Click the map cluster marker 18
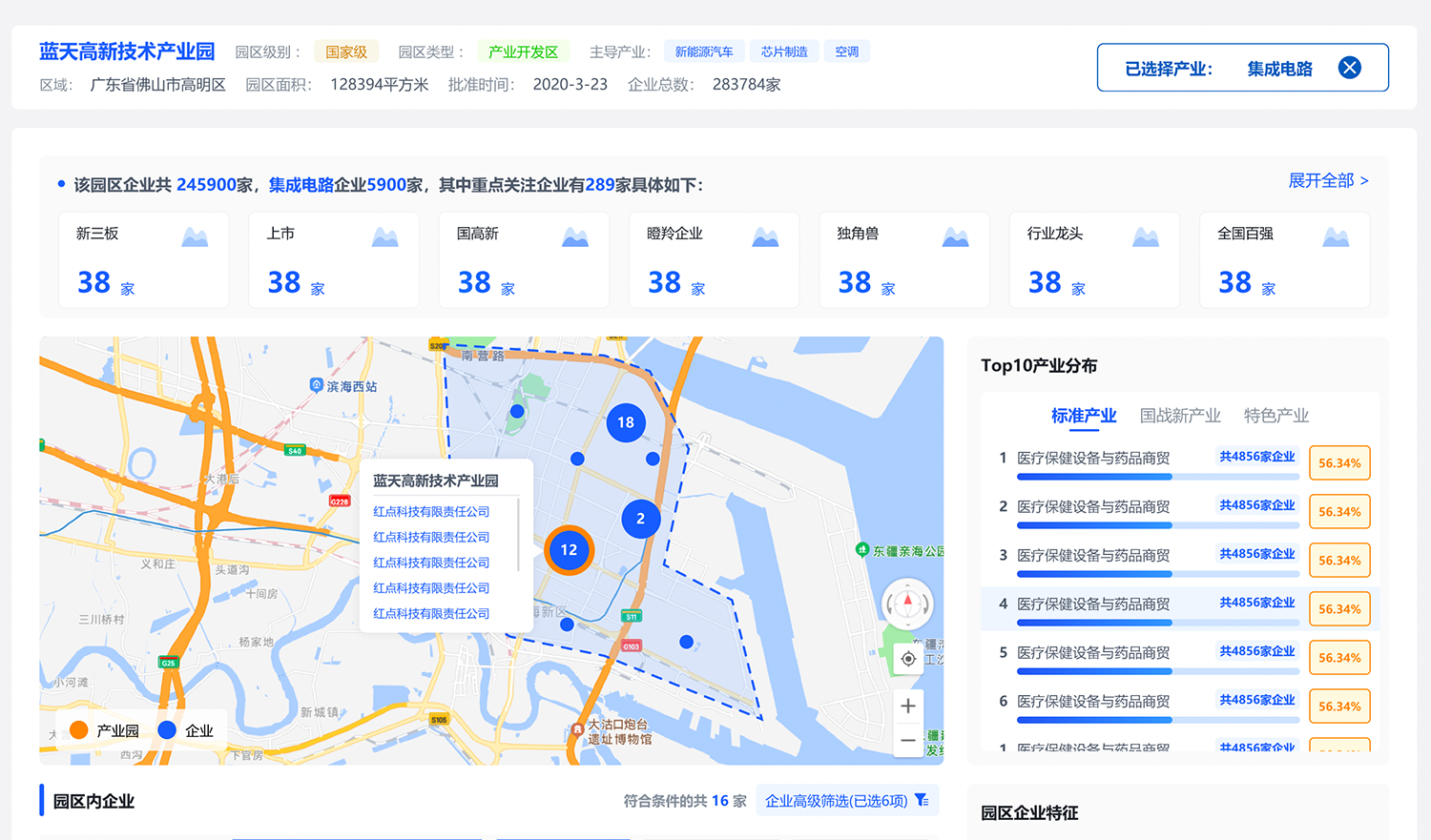This screenshot has height=840, width=1431. pyautogui.click(x=626, y=422)
